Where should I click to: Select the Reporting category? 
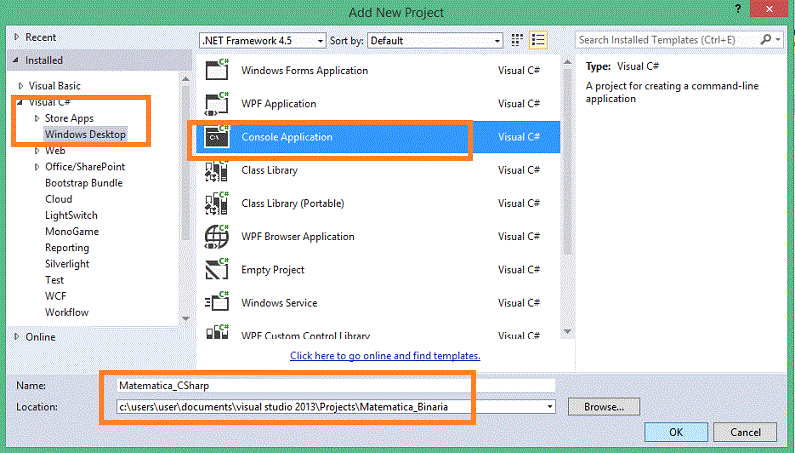point(67,248)
